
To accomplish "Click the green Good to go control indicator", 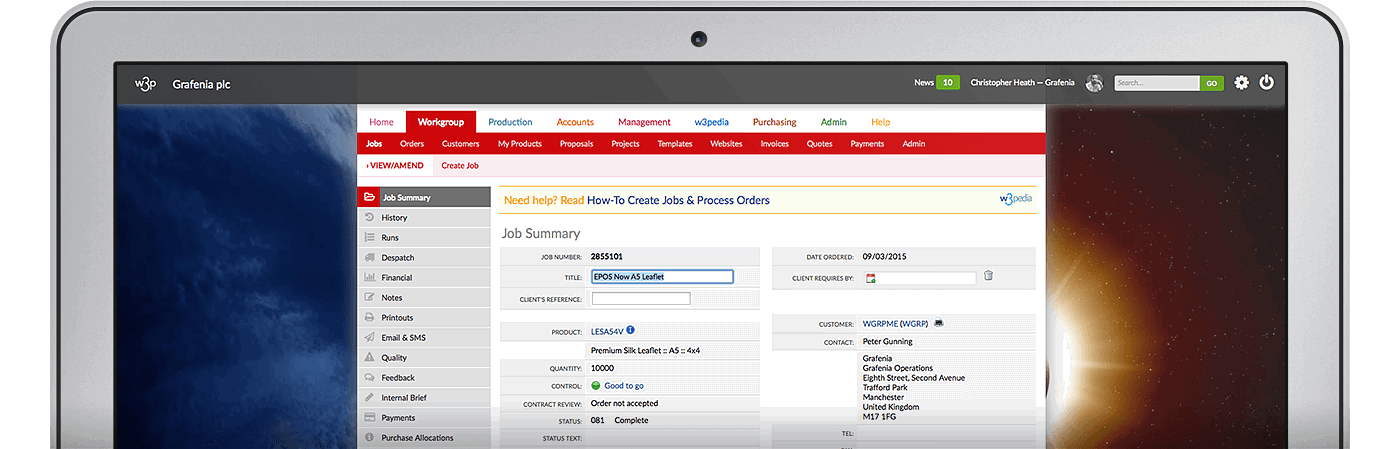I will (596, 386).
